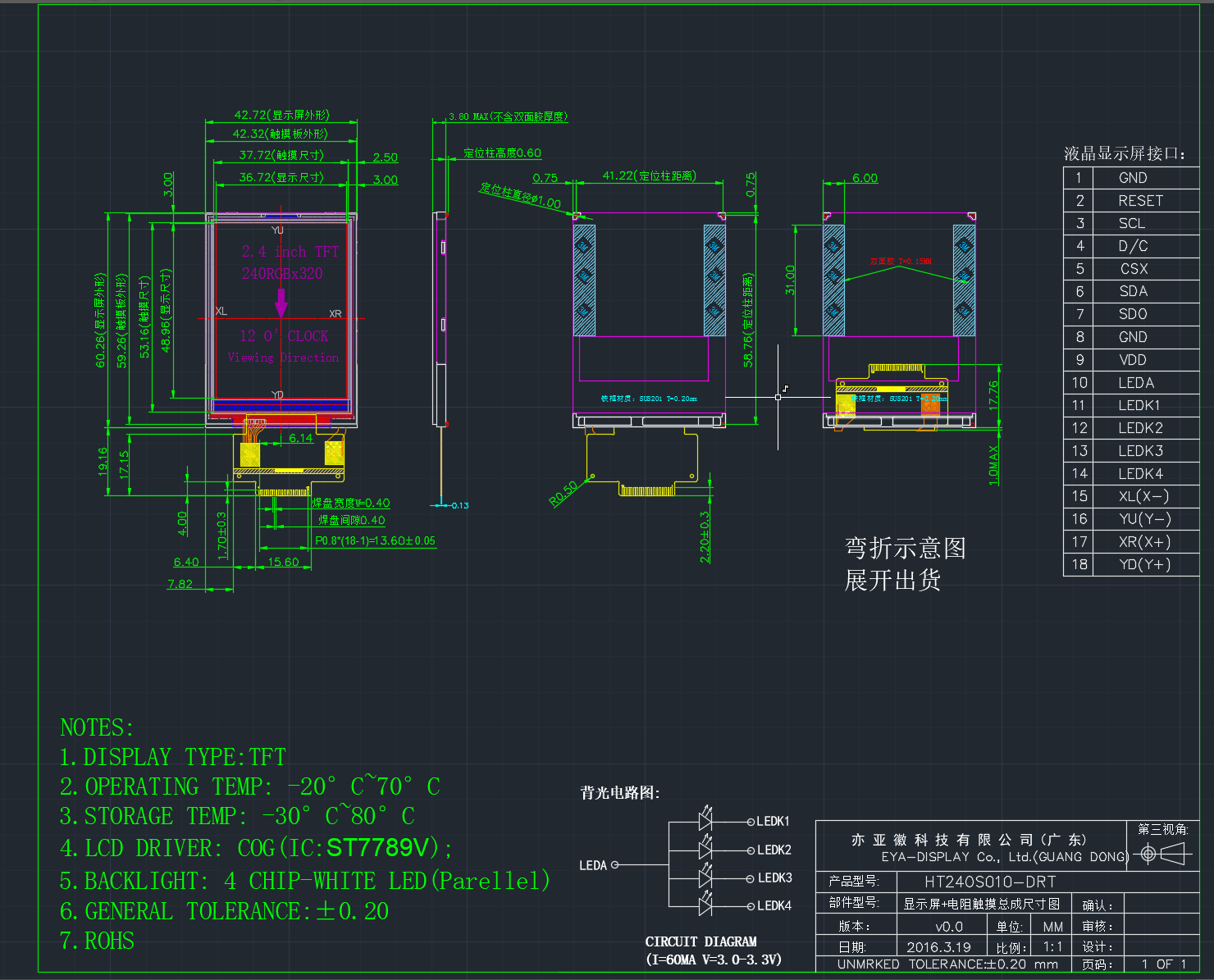Image resolution: width=1214 pixels, height=980 pixels.
Task: Select the RESET pin label in interface table
Action: [1140, 201]
